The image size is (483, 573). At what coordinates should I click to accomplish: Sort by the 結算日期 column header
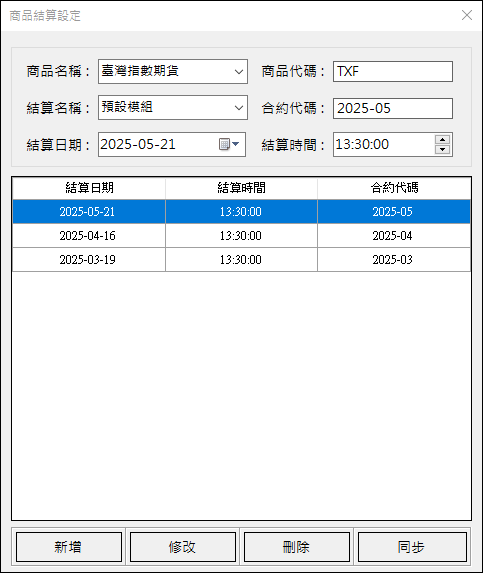point(89,188)
